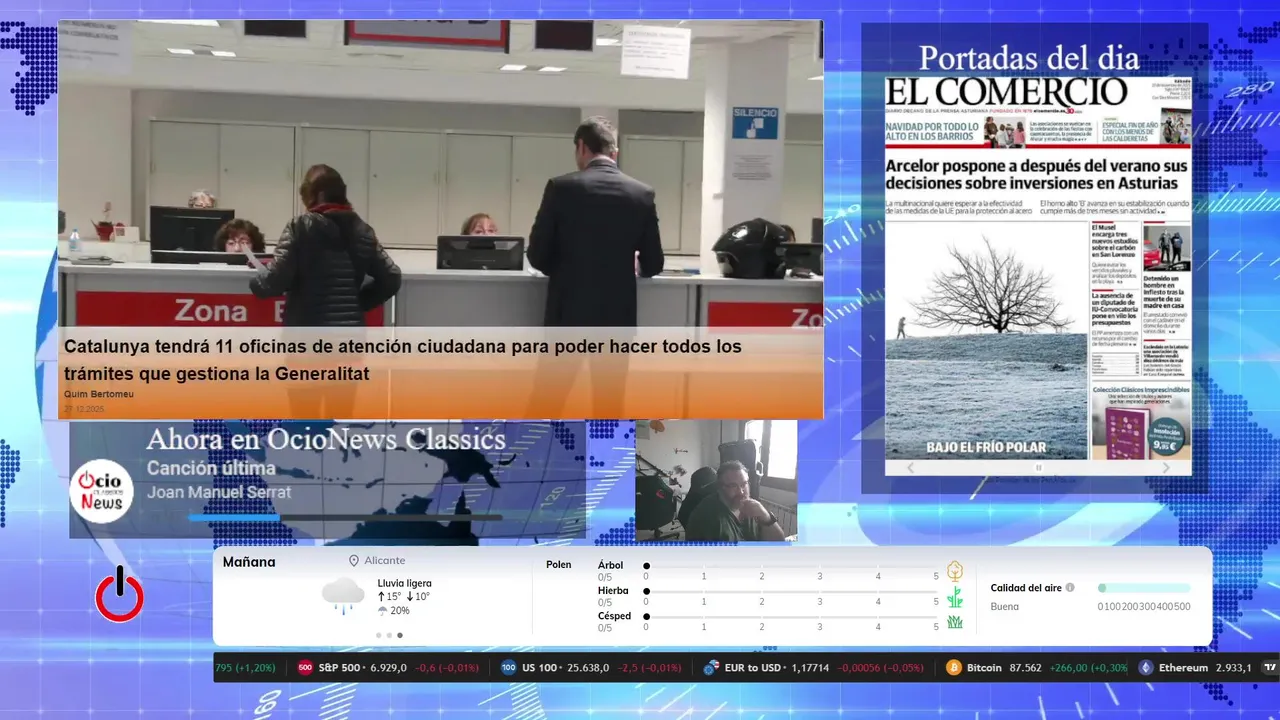Screen dimensions: 1280x720
Task: Select the active dark weather carousel dot
Action: pos(400,635)
